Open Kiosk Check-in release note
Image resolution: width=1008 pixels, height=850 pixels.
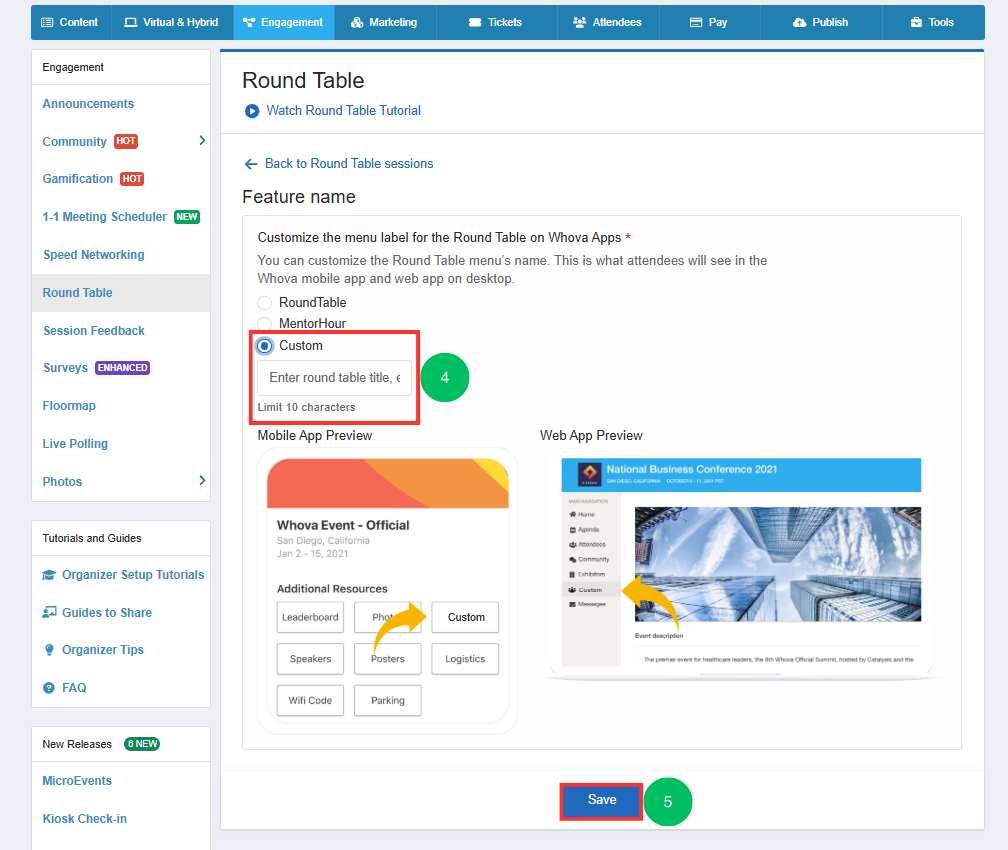(x=85, y=818)
